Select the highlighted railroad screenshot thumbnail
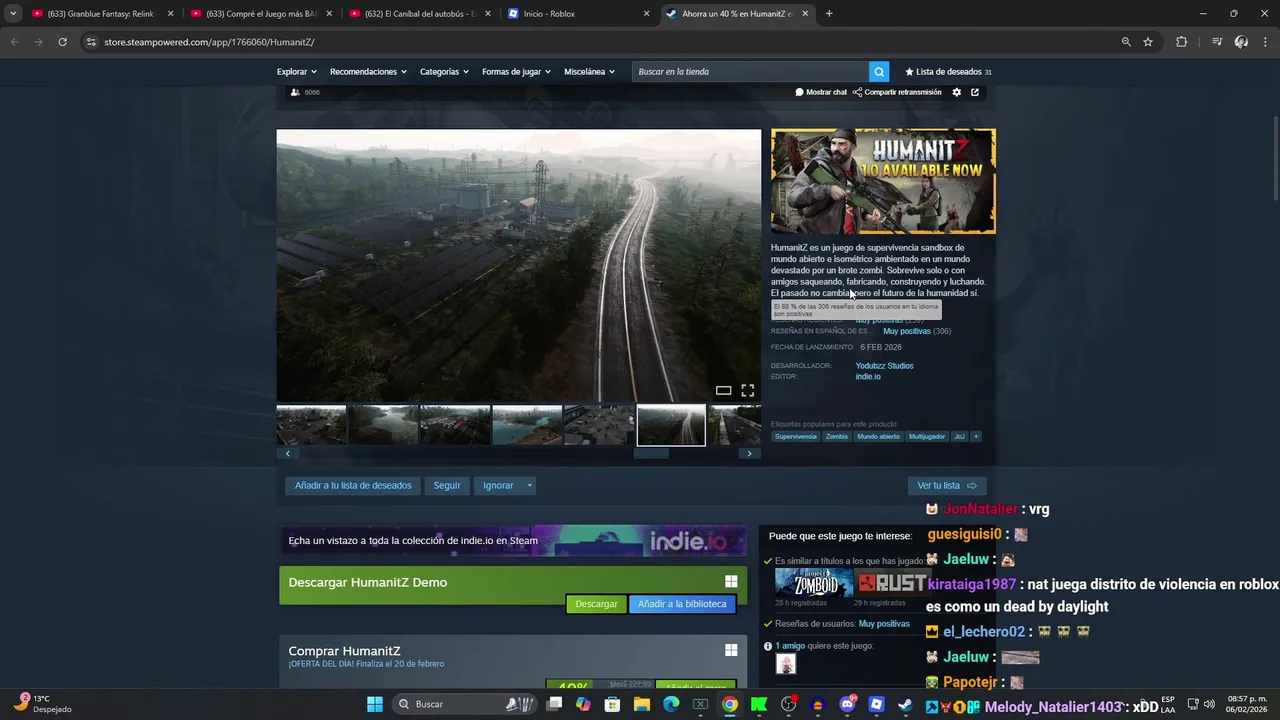Screen dimensions: 1280x720 (671, 425)
